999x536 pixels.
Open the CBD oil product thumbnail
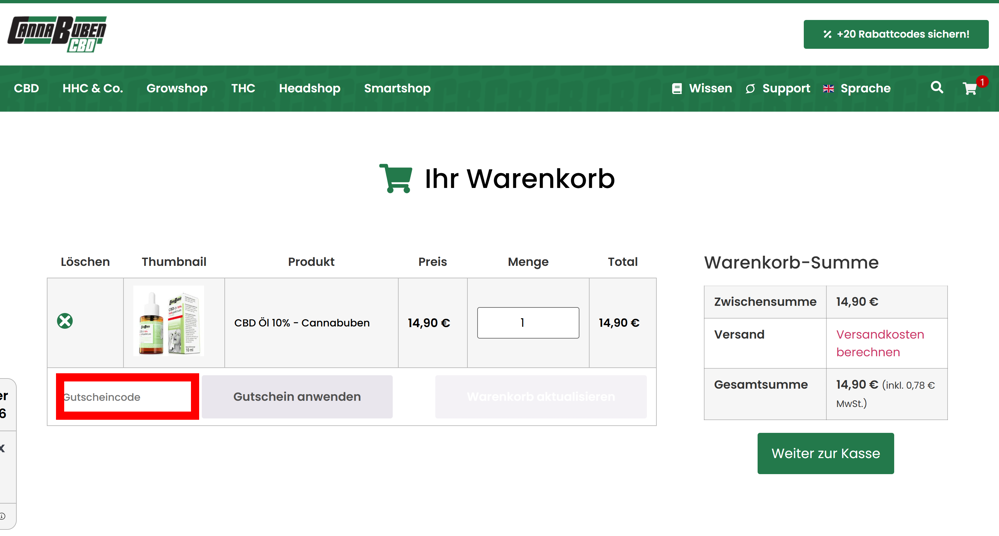(169, 321)
